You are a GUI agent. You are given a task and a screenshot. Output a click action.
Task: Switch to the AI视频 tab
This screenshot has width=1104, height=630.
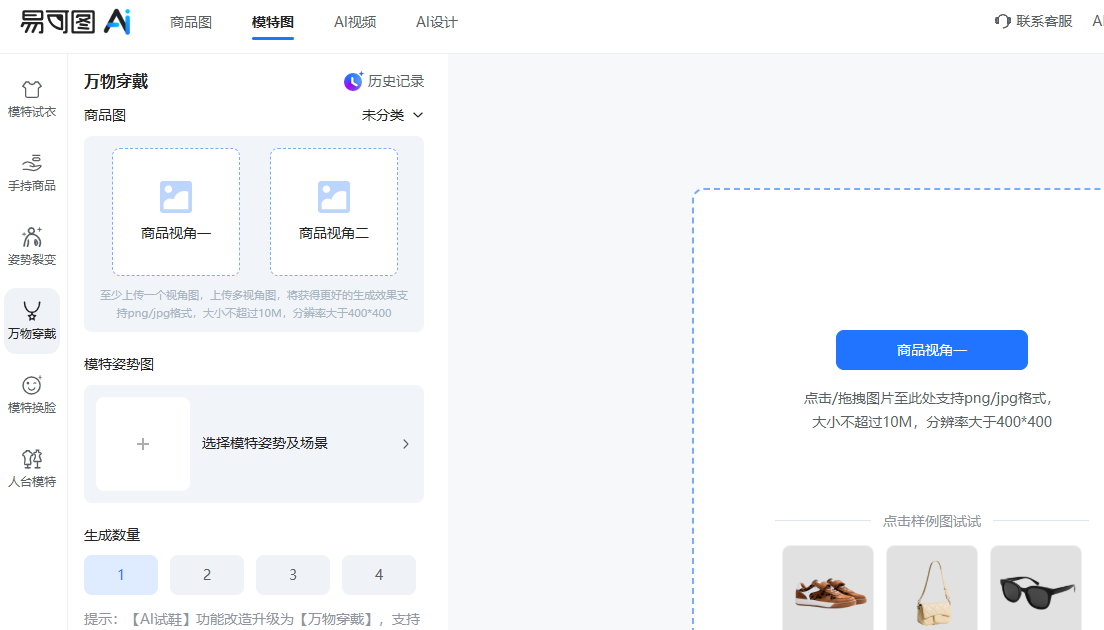pos(355,22)
